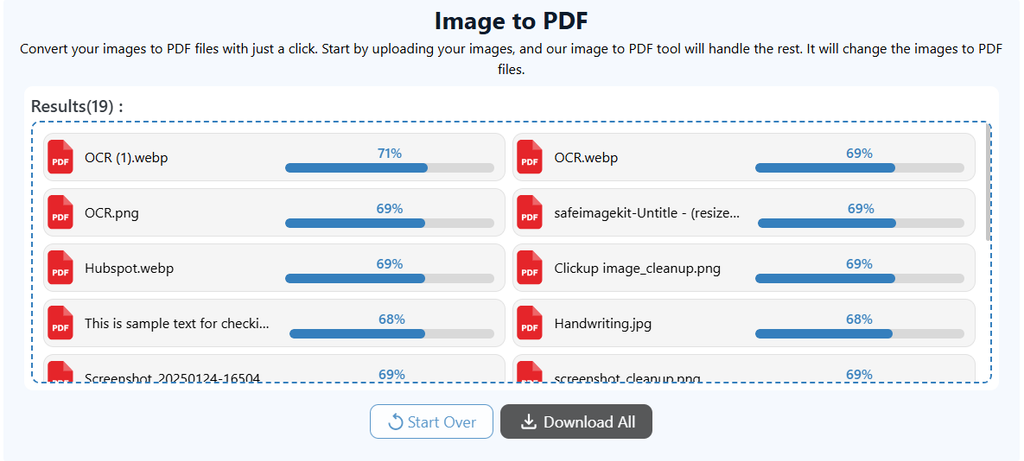Click the Handwriting.jpg progress bar

[x=859, y=334]
